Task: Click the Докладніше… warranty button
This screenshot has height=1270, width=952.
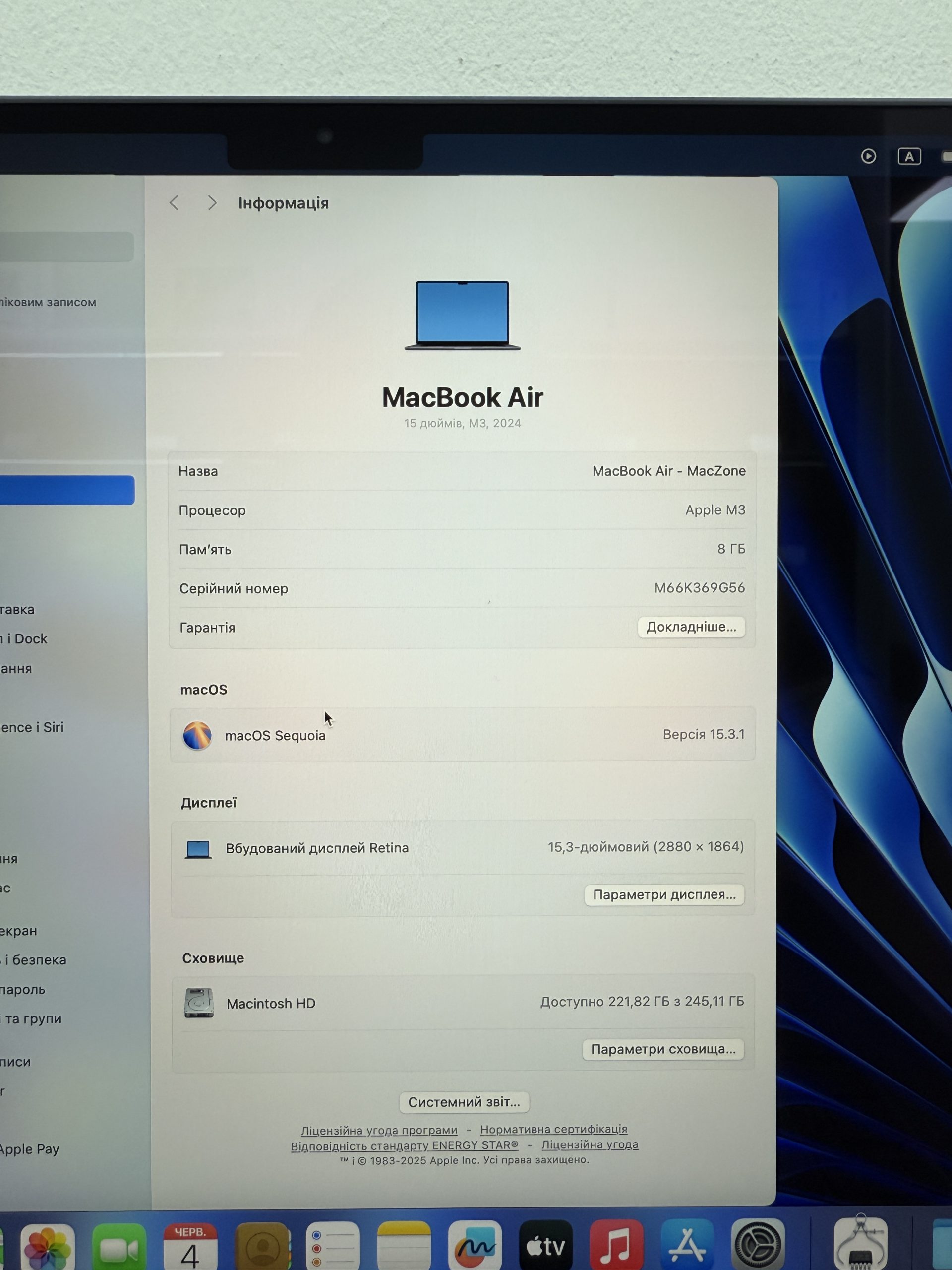Action: [691, 627]
